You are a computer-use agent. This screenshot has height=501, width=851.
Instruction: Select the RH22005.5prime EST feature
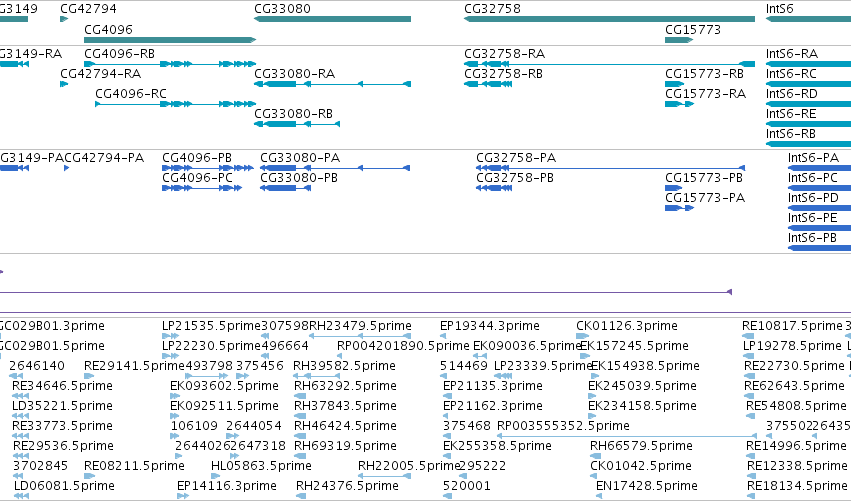coord(384,476)
